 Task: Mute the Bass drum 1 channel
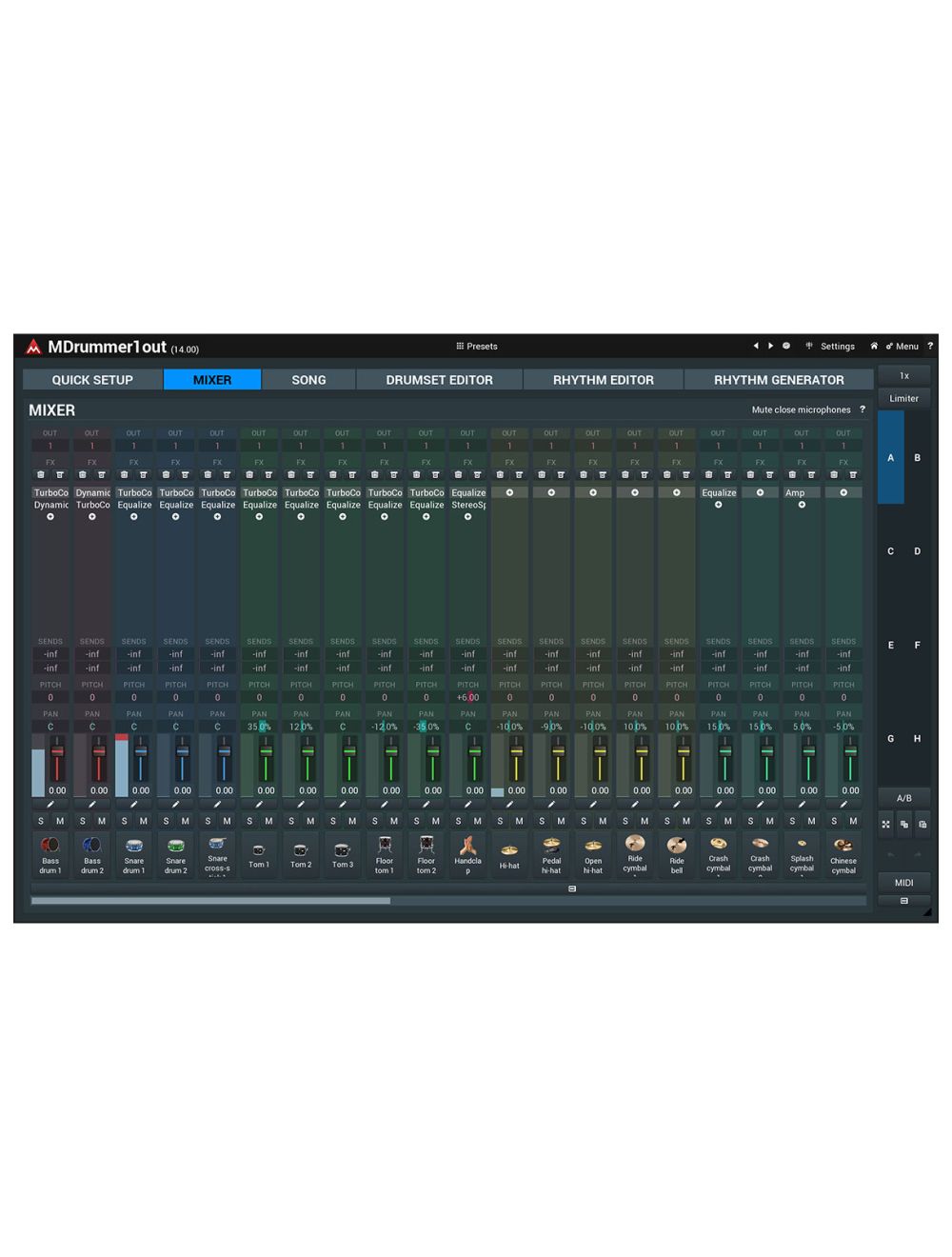point(60,821)
